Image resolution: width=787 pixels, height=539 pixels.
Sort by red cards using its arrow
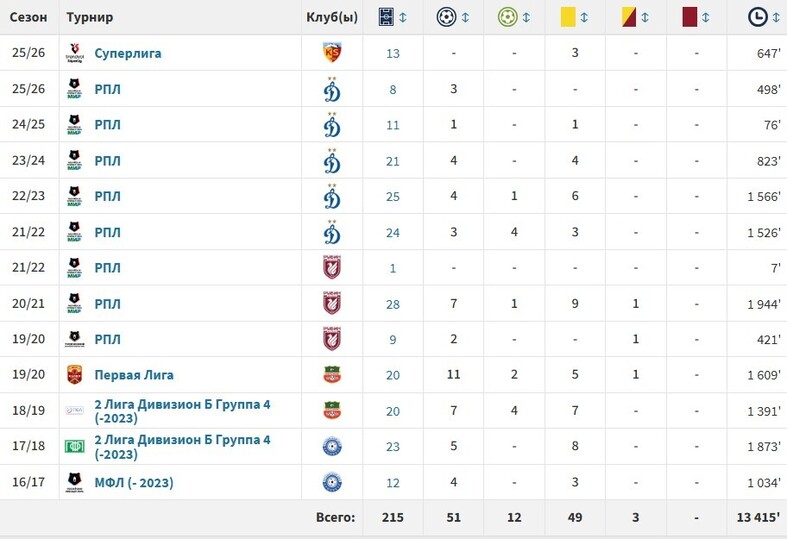[x=706, y=18]
